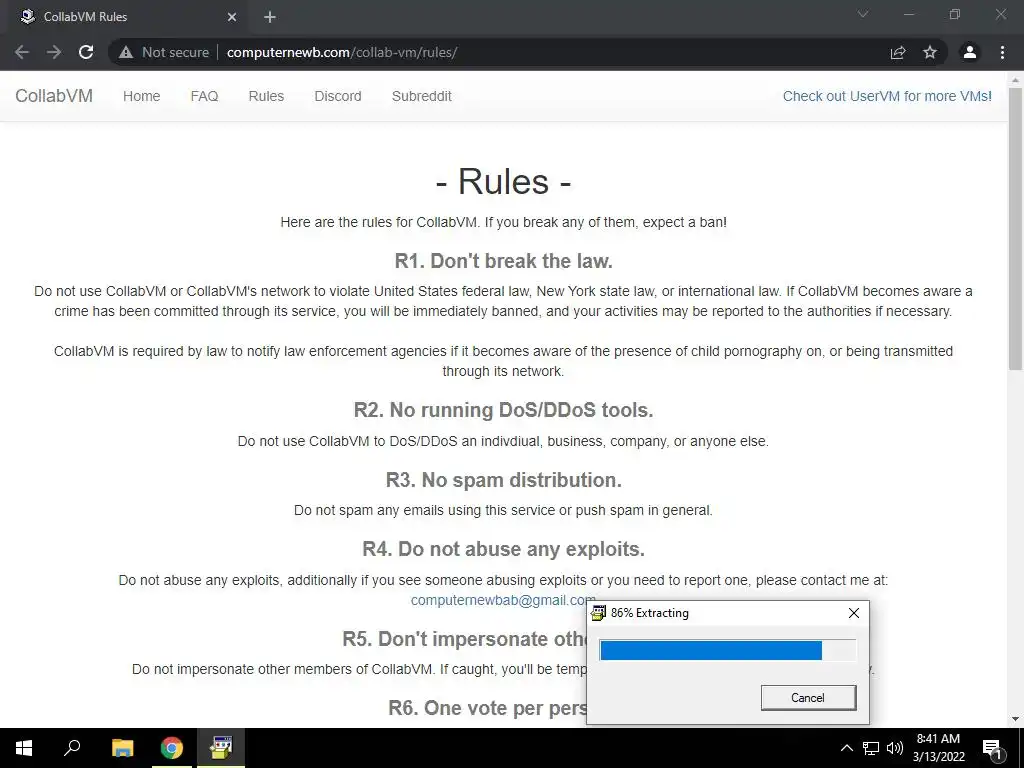Click the extracting dialog title icon

[598, 613]
